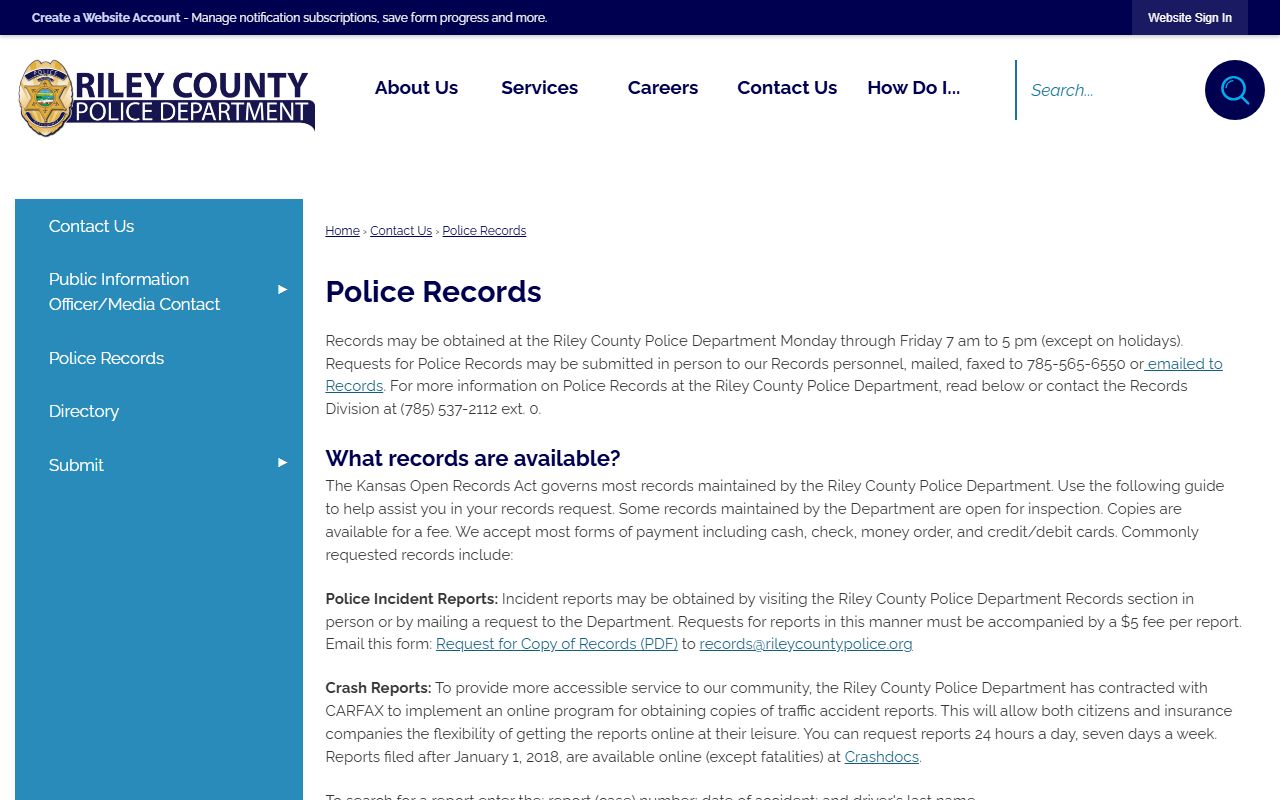Click the Website Sign In button

click(x=1189, y=18)
